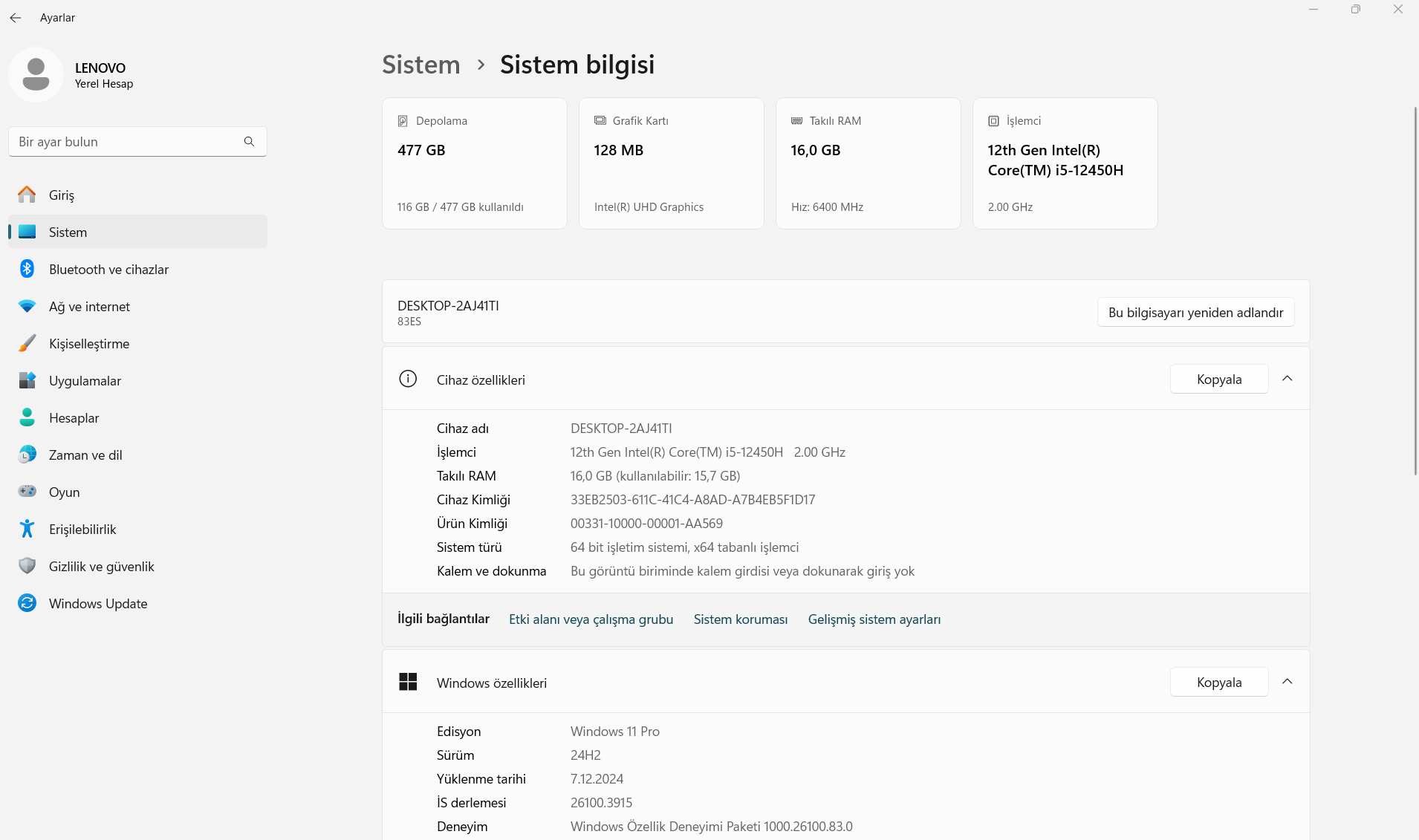The image size is (1419, 840).
Task: Collapse the Windows özellikleri section chevron
Action: (1288, 682)
